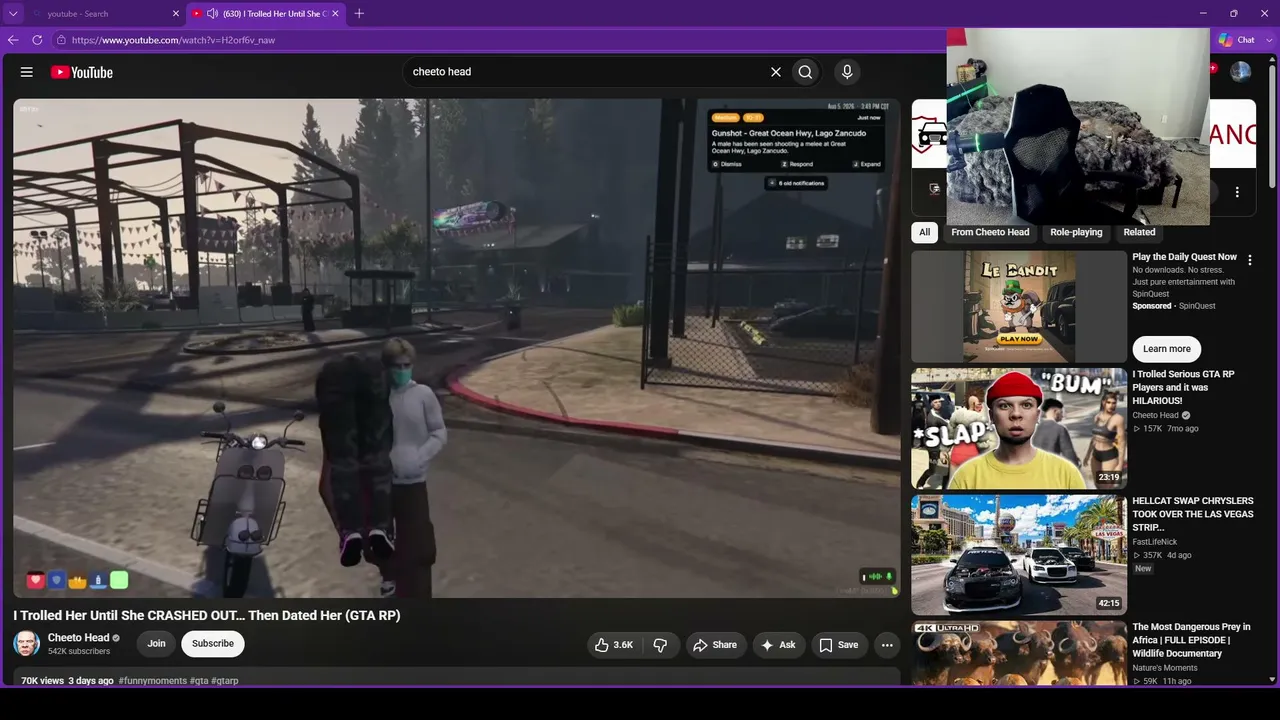Subscribe to Cheeto Head

coord(213,644)
